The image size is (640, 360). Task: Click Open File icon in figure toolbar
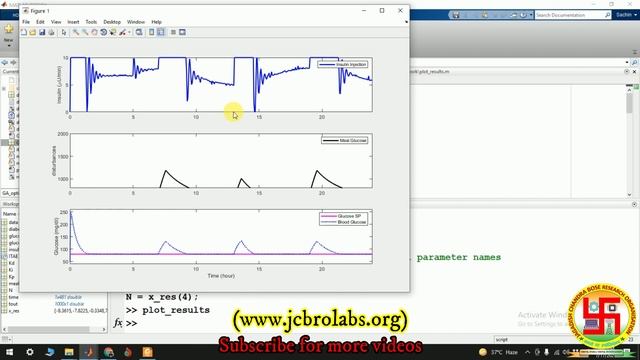tap(33, 32)
